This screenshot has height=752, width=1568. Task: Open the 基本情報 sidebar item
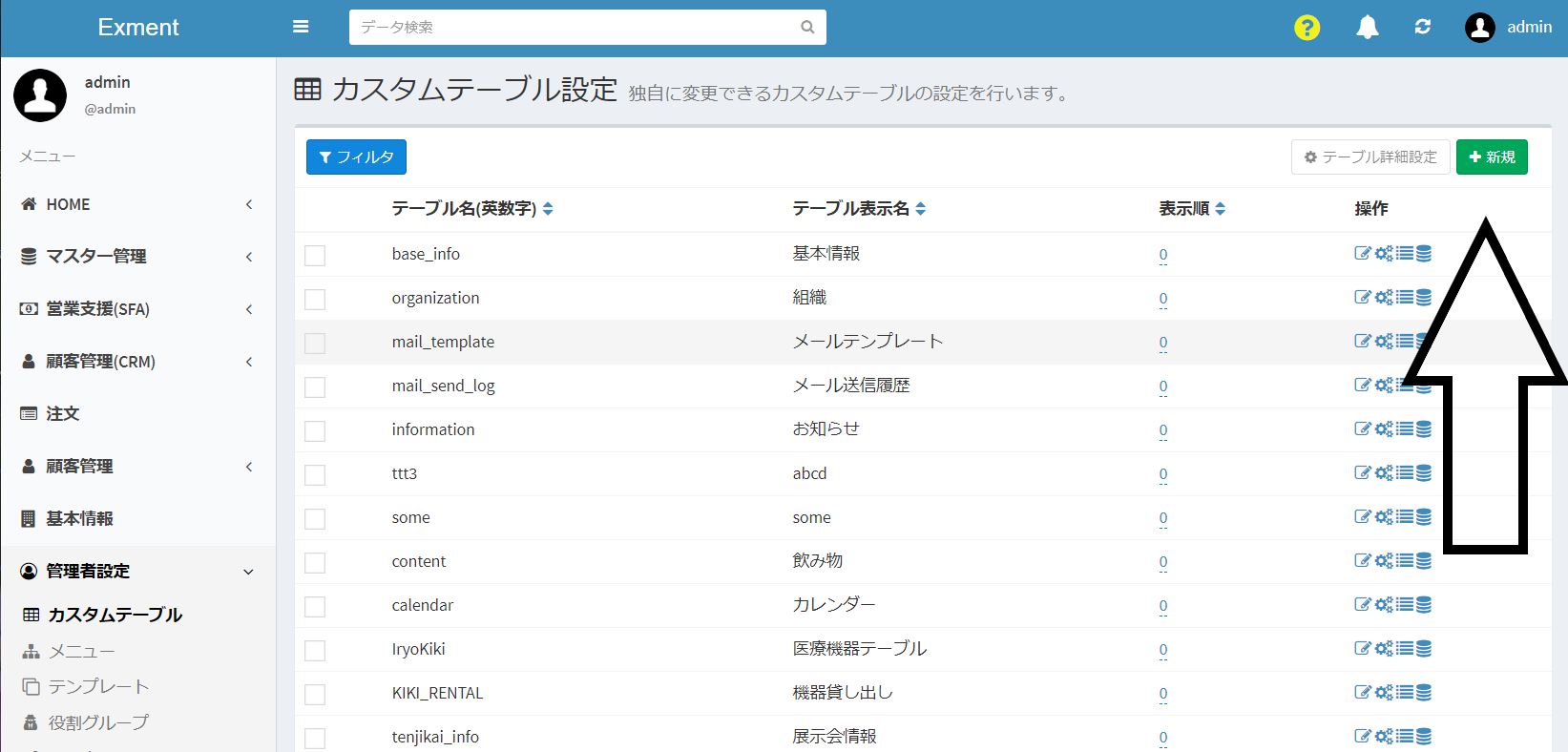pyautogui.click(x=138, y=519)
